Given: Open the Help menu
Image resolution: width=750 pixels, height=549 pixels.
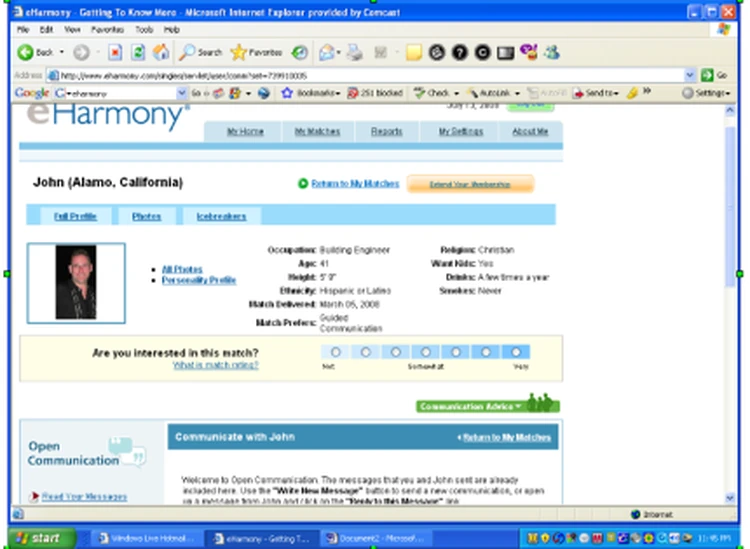Looking at the screenshot, I should pos(172,30).
